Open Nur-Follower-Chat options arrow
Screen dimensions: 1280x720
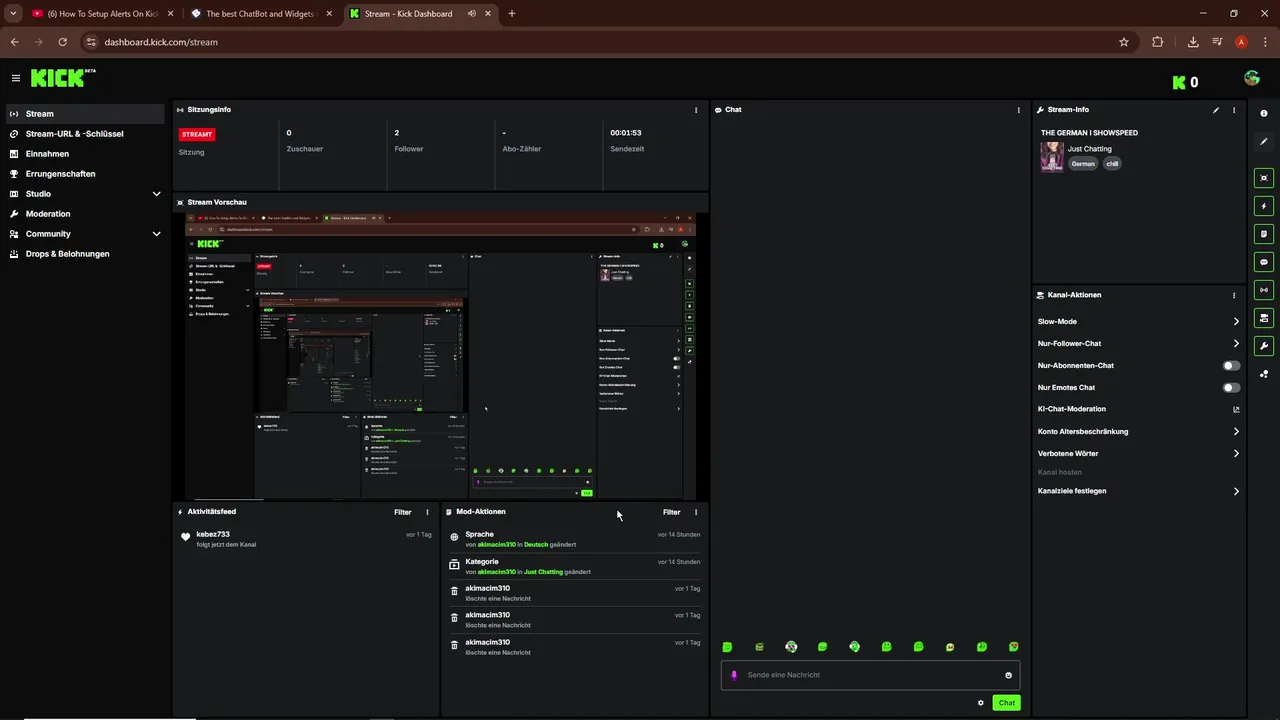(x=1236, y=344)
